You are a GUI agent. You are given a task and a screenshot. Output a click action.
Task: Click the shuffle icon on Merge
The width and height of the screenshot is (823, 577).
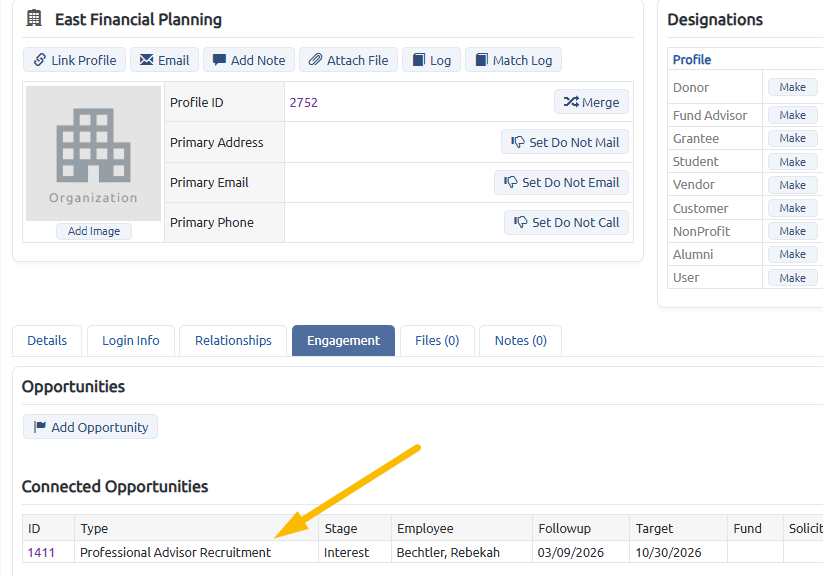571,101
